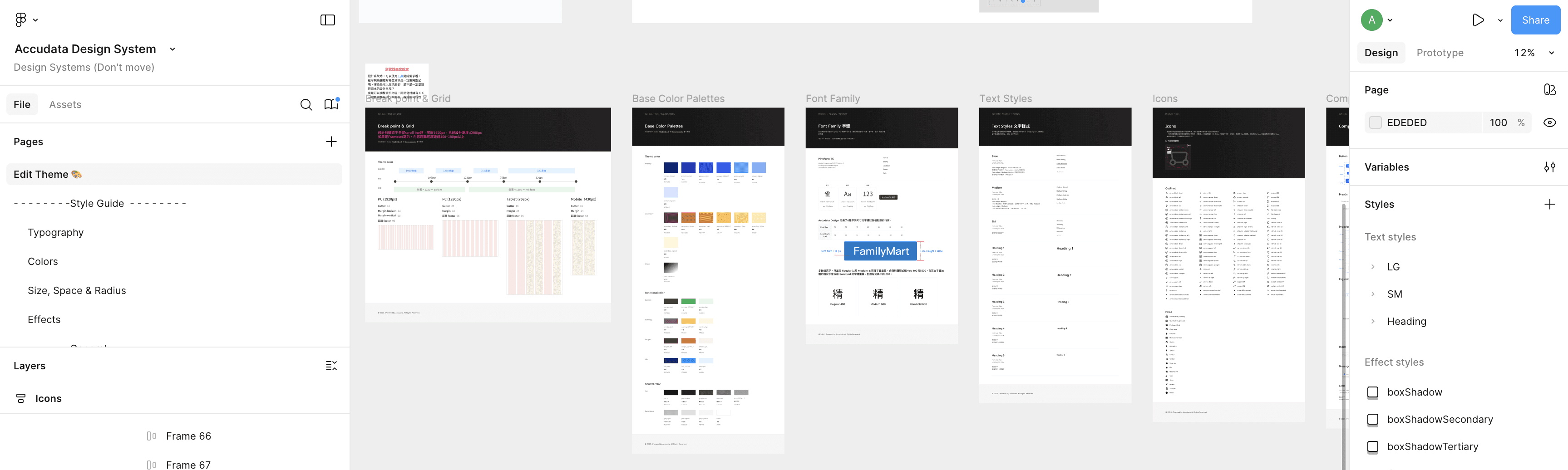Open the file name Accudata Design System dropdown
The width and height of the screenshot is (1568, 470).
pos(172,49)
